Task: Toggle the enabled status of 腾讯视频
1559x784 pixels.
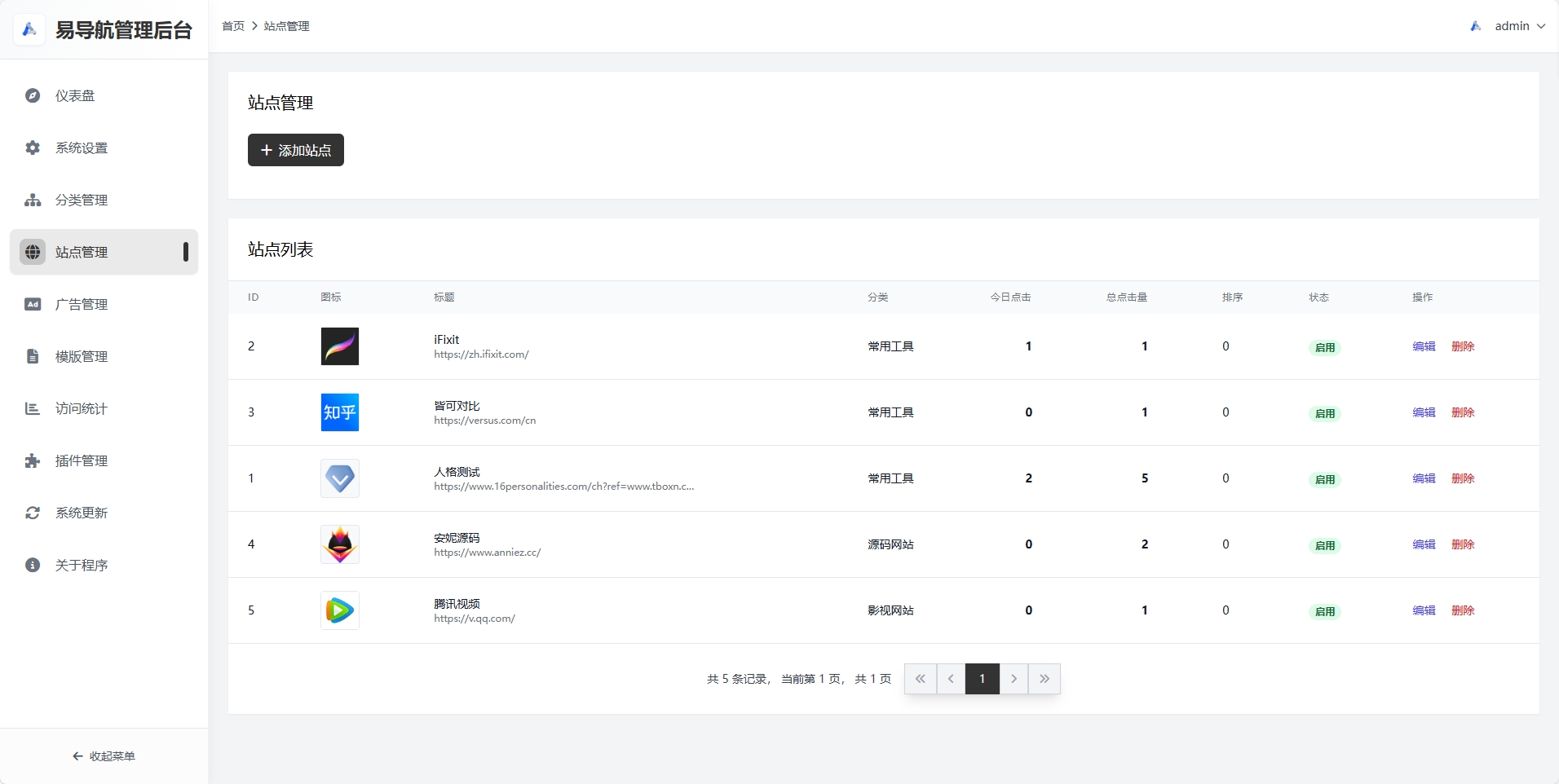Action: [x=1324, y=611]
